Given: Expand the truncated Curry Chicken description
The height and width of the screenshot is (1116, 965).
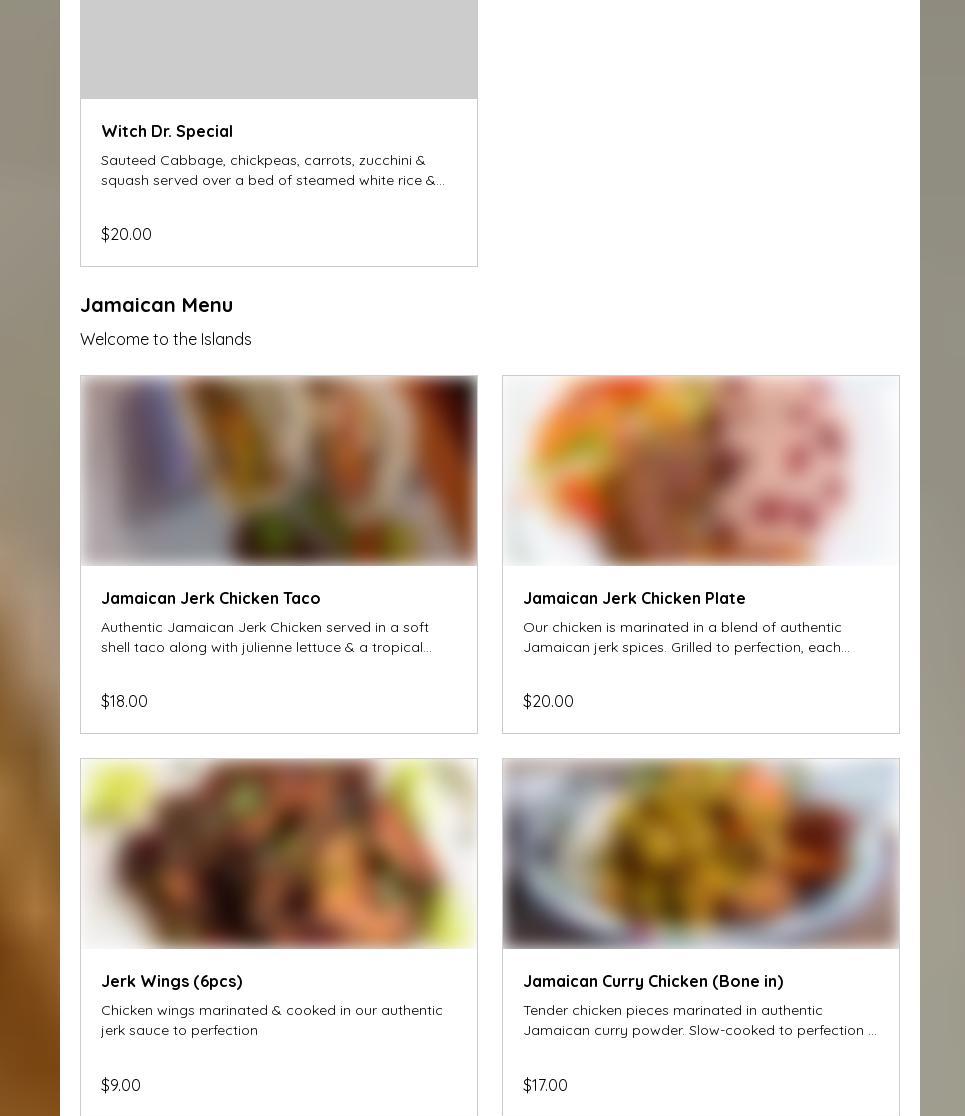Looking at the screenshot, I should pyautogui.click(x=700, y=1020).
